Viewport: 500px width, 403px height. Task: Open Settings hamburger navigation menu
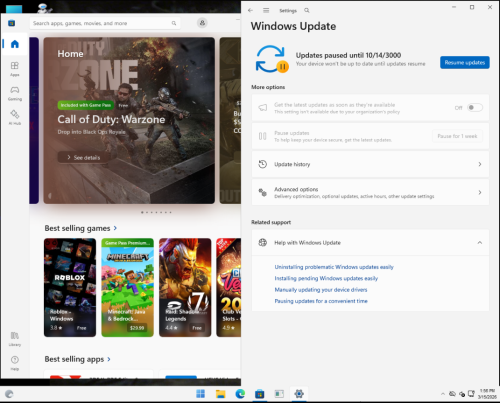tap(266, 10)
